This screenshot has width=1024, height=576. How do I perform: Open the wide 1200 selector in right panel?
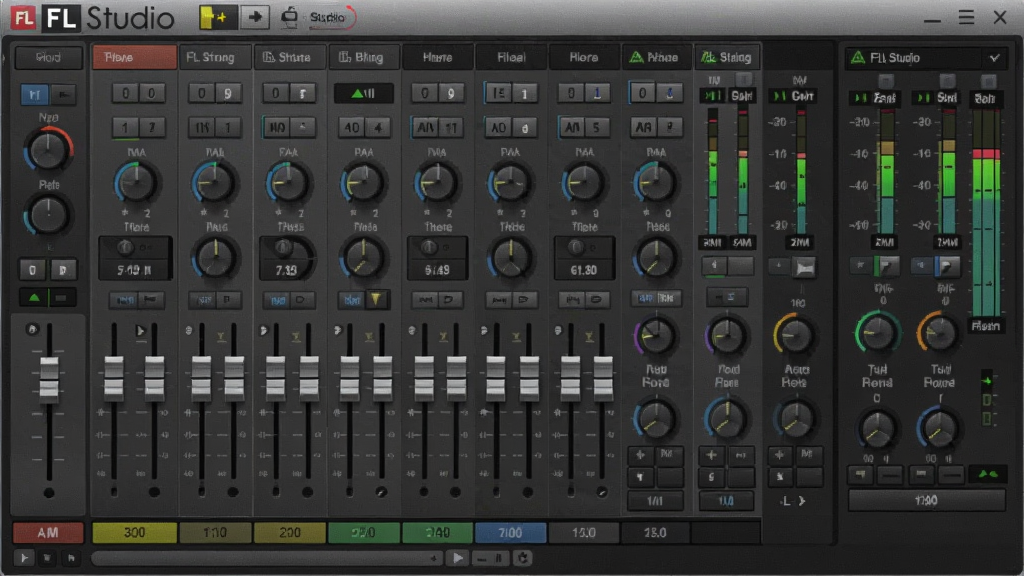(x=926, y=500)
